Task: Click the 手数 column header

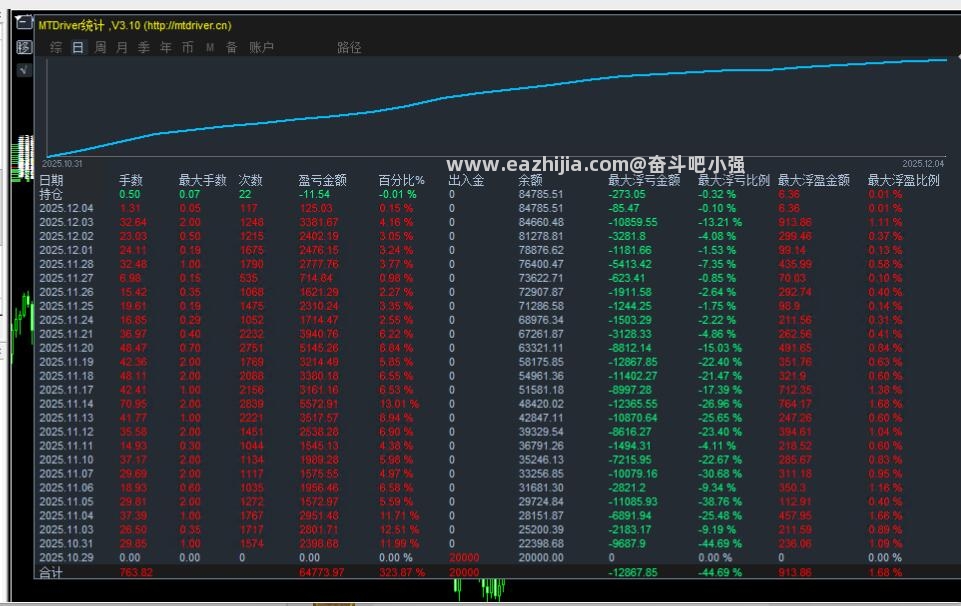Action: point(131,180)
